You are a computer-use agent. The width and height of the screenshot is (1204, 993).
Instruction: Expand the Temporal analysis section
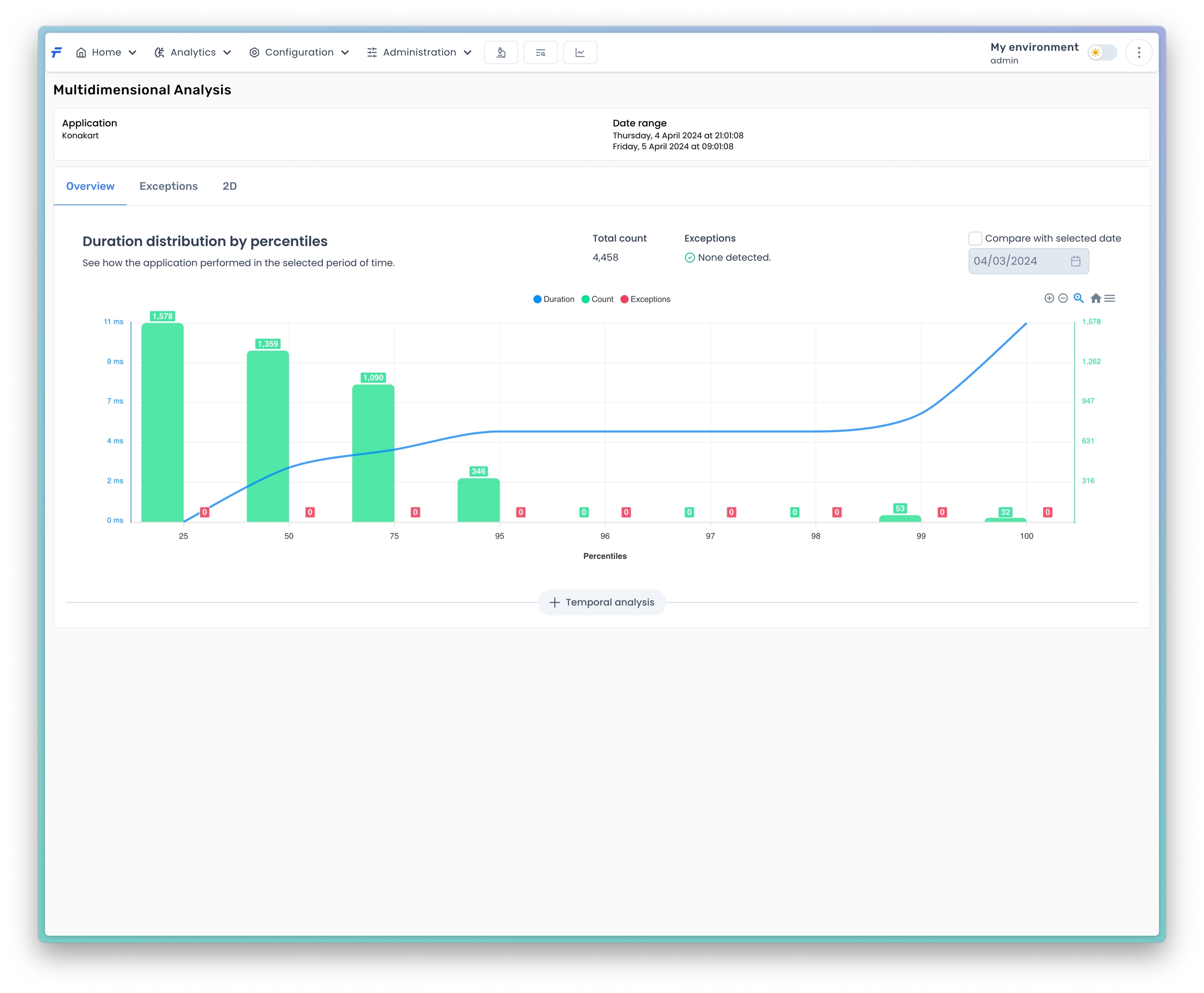click(601, 602)
